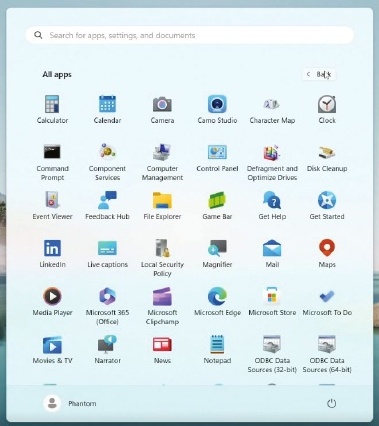
Task: Launch Game Bar
Action: (x=217, y=205)
